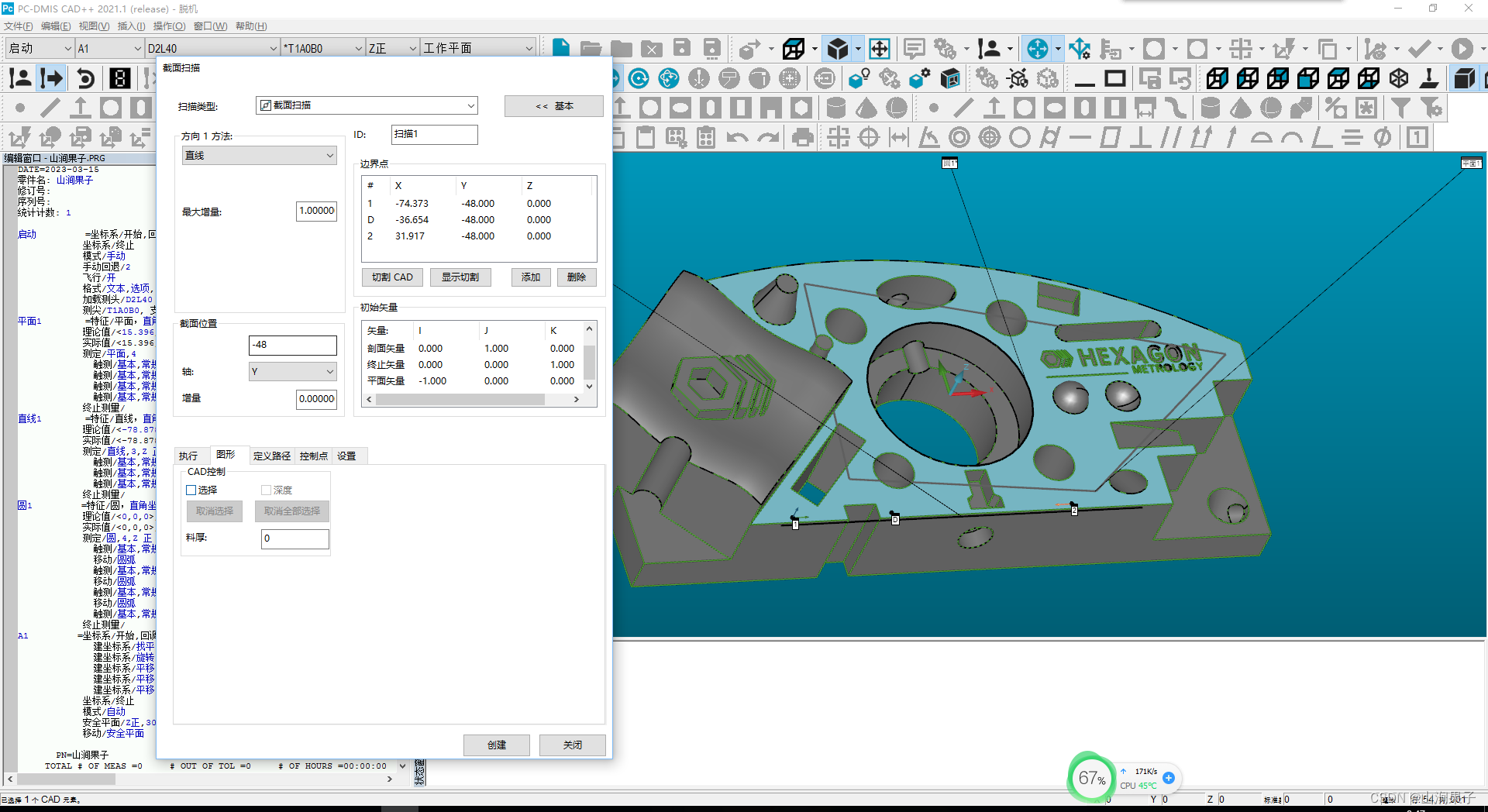Click the 料厚 input field
1488x812 pixels.
coord(294,538)
